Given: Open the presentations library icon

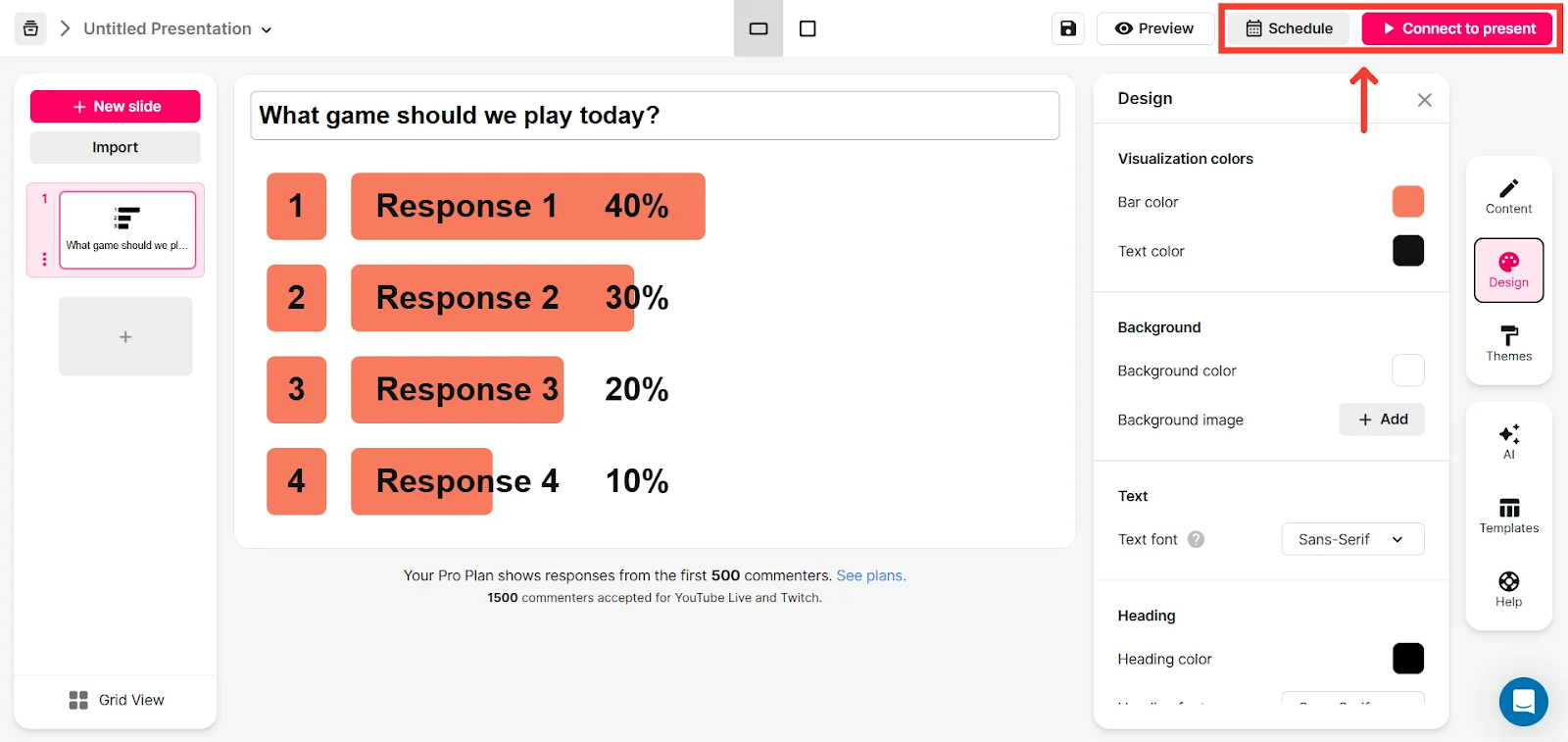Looking at the screenshot, I should pyautogui.click(x=30, y=28).
